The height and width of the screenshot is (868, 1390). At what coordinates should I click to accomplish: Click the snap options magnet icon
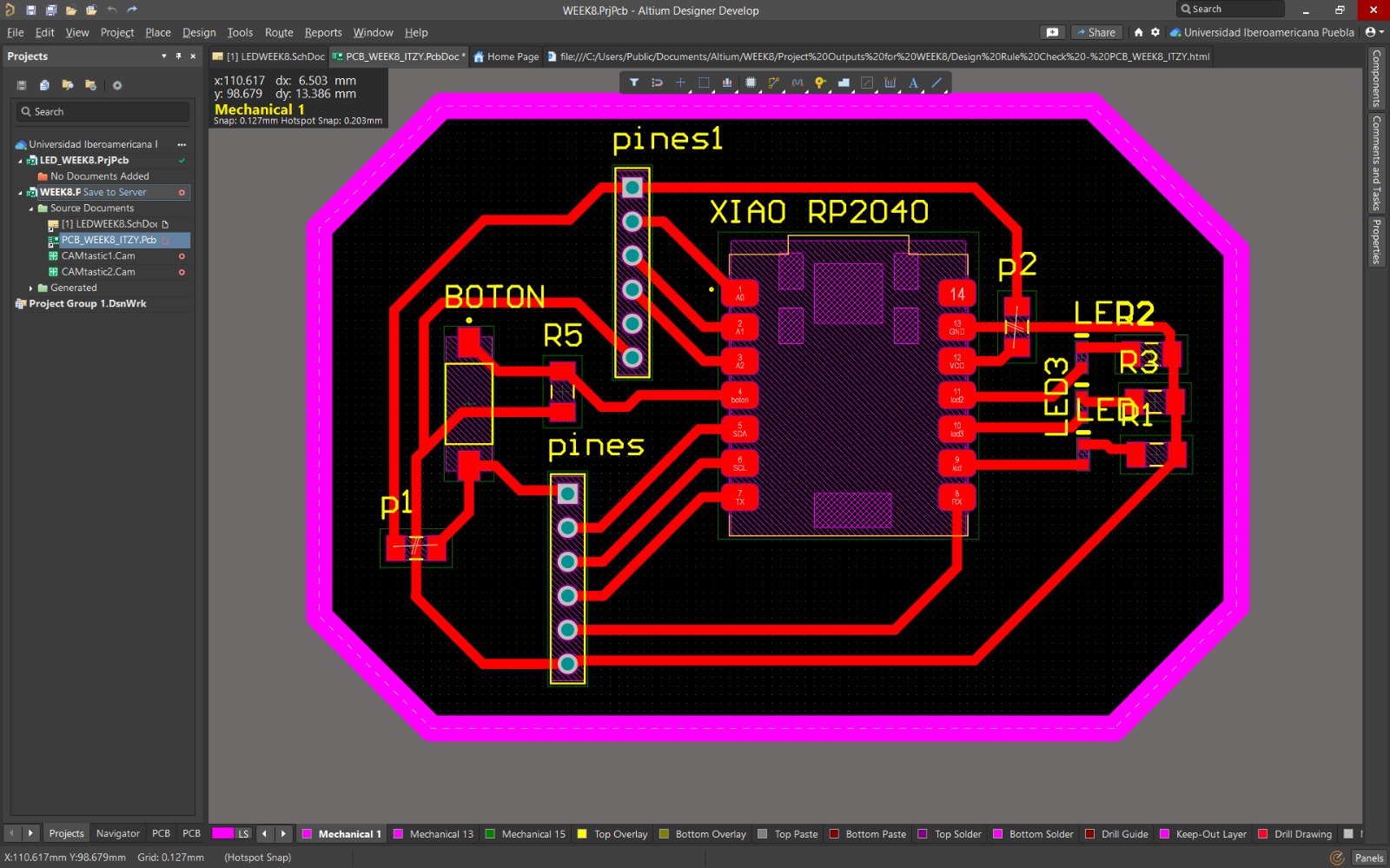pos(658,83)
